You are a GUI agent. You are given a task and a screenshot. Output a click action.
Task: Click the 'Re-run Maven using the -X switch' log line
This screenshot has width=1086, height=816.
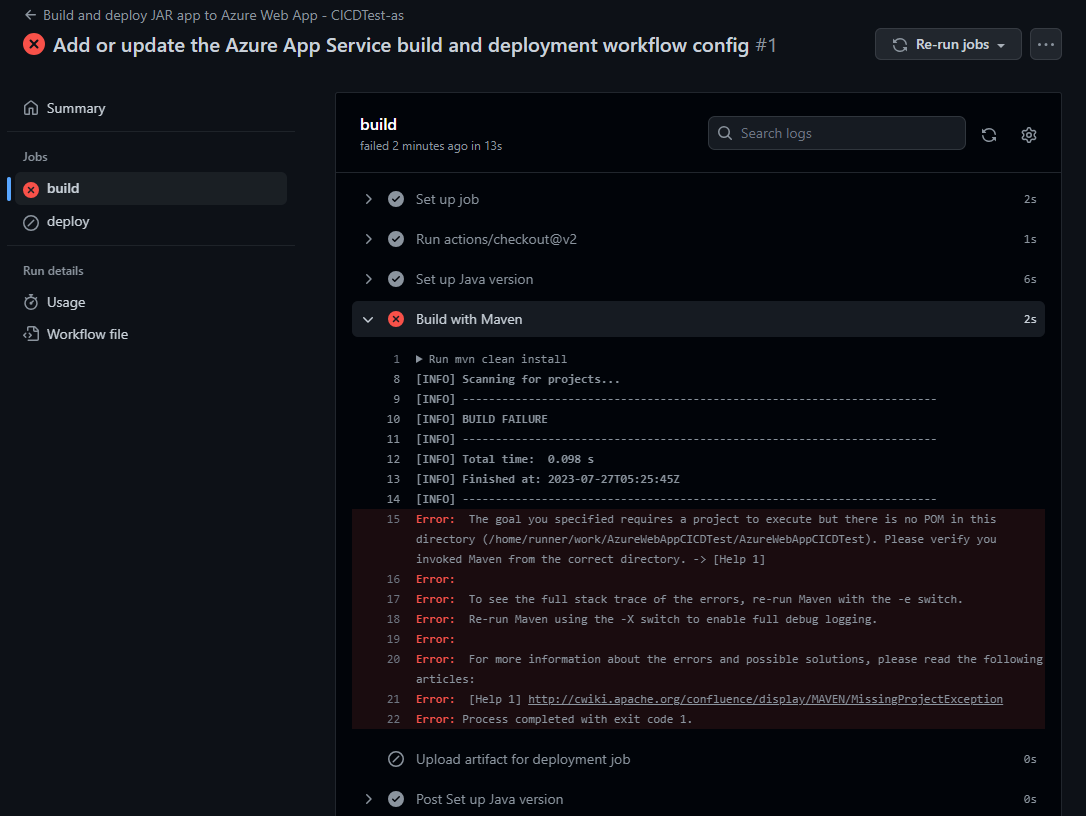click(673, 619)
